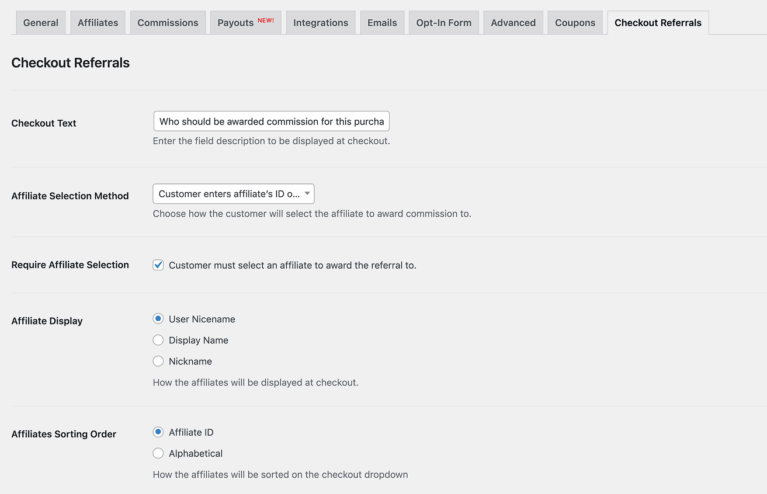Go to the Coupons tab
This screenshot has width=767, height=494.
pos(575,23)
